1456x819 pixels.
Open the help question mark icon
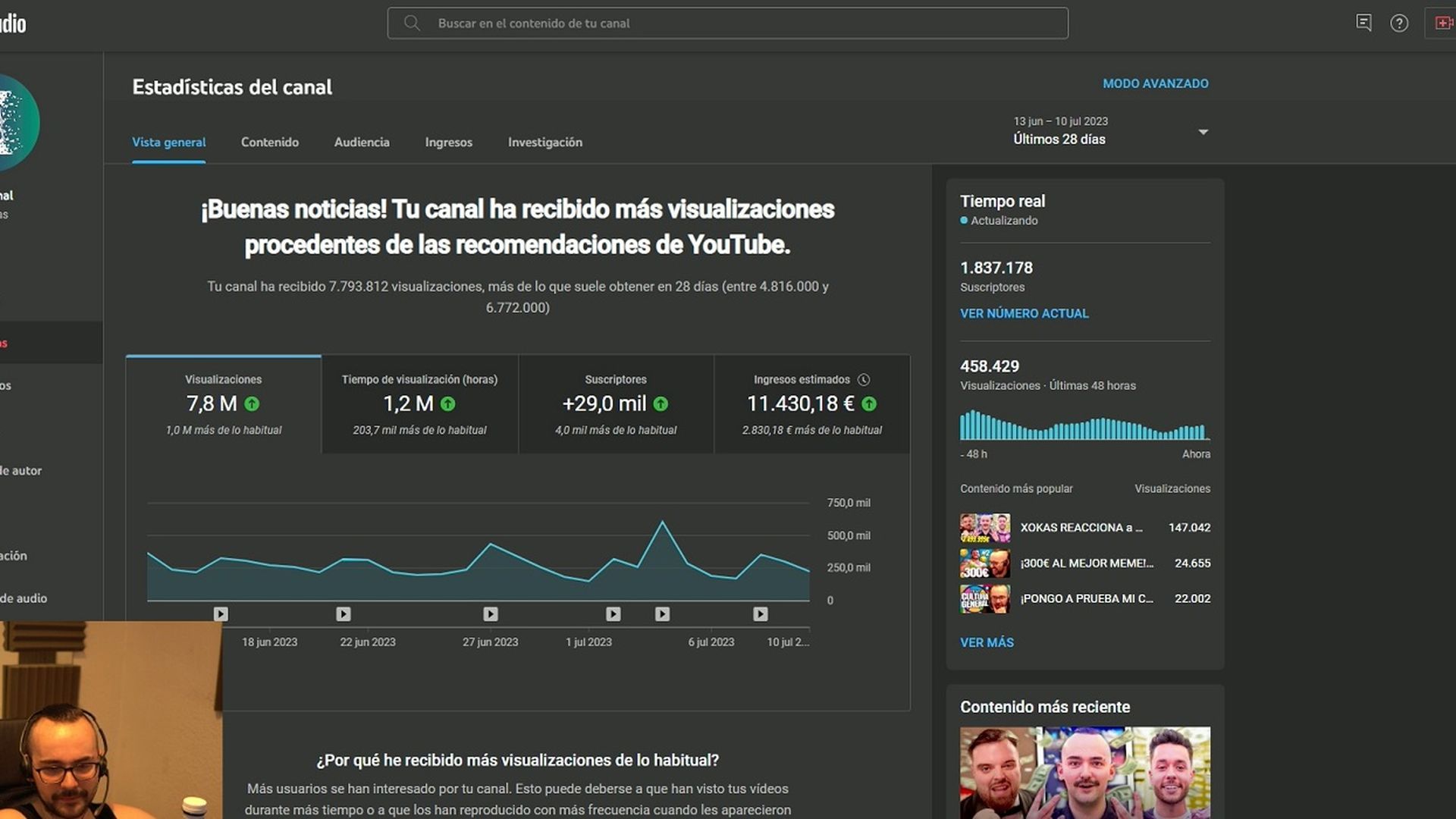point(1399,23)
